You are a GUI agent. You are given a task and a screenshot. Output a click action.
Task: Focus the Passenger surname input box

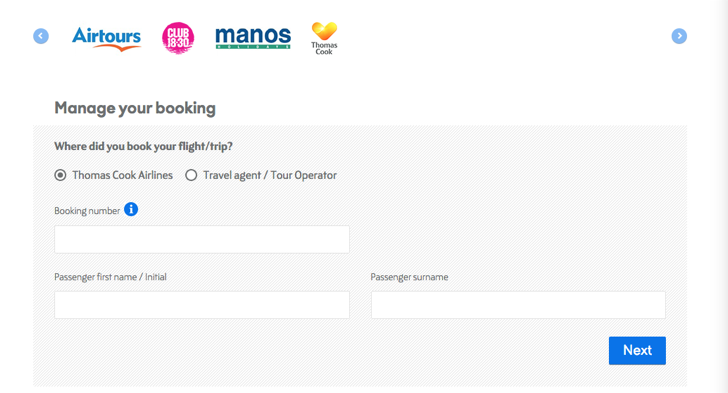point(518,305)
